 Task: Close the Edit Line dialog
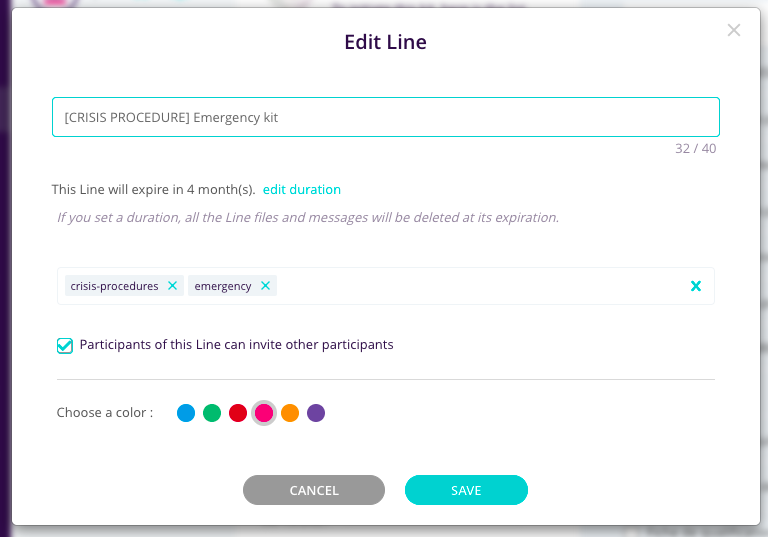point(734,30)
